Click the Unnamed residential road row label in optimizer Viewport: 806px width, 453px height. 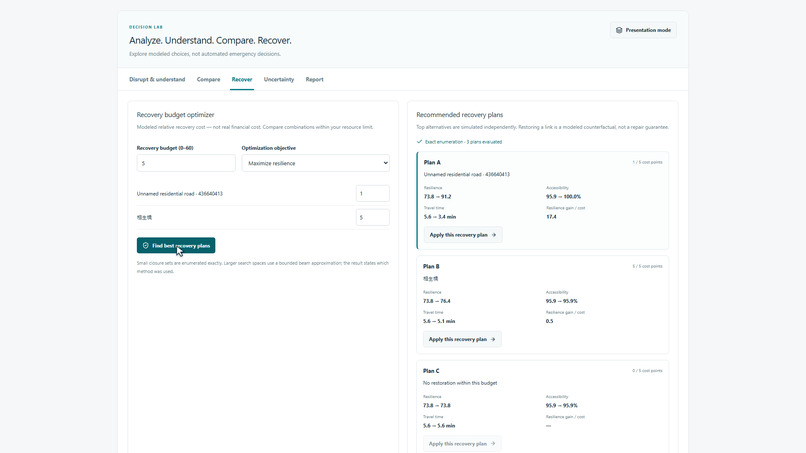pos(179,194)
